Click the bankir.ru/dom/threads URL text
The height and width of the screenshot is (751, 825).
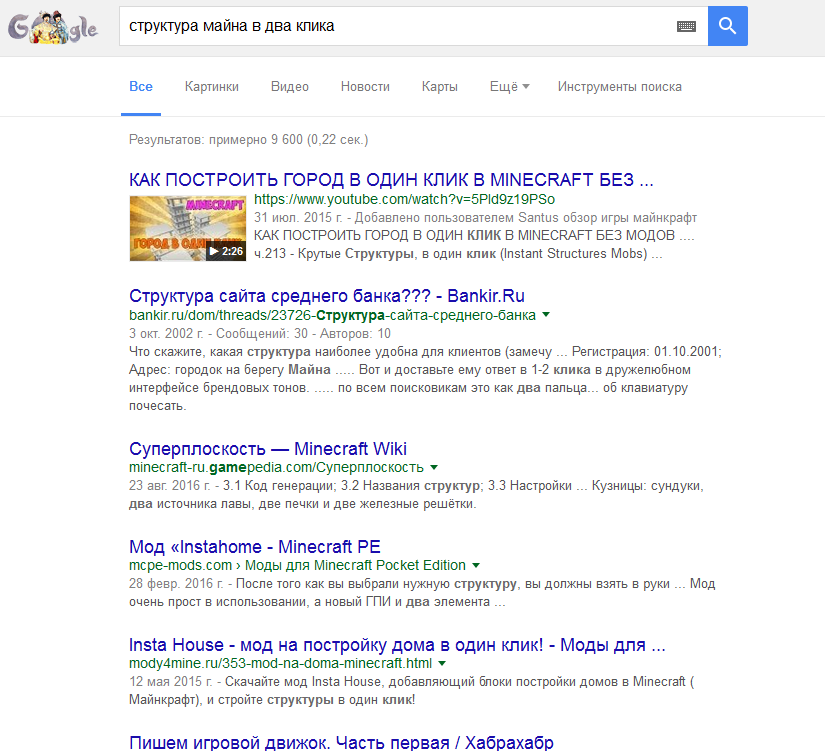click(x=332, y=315)
